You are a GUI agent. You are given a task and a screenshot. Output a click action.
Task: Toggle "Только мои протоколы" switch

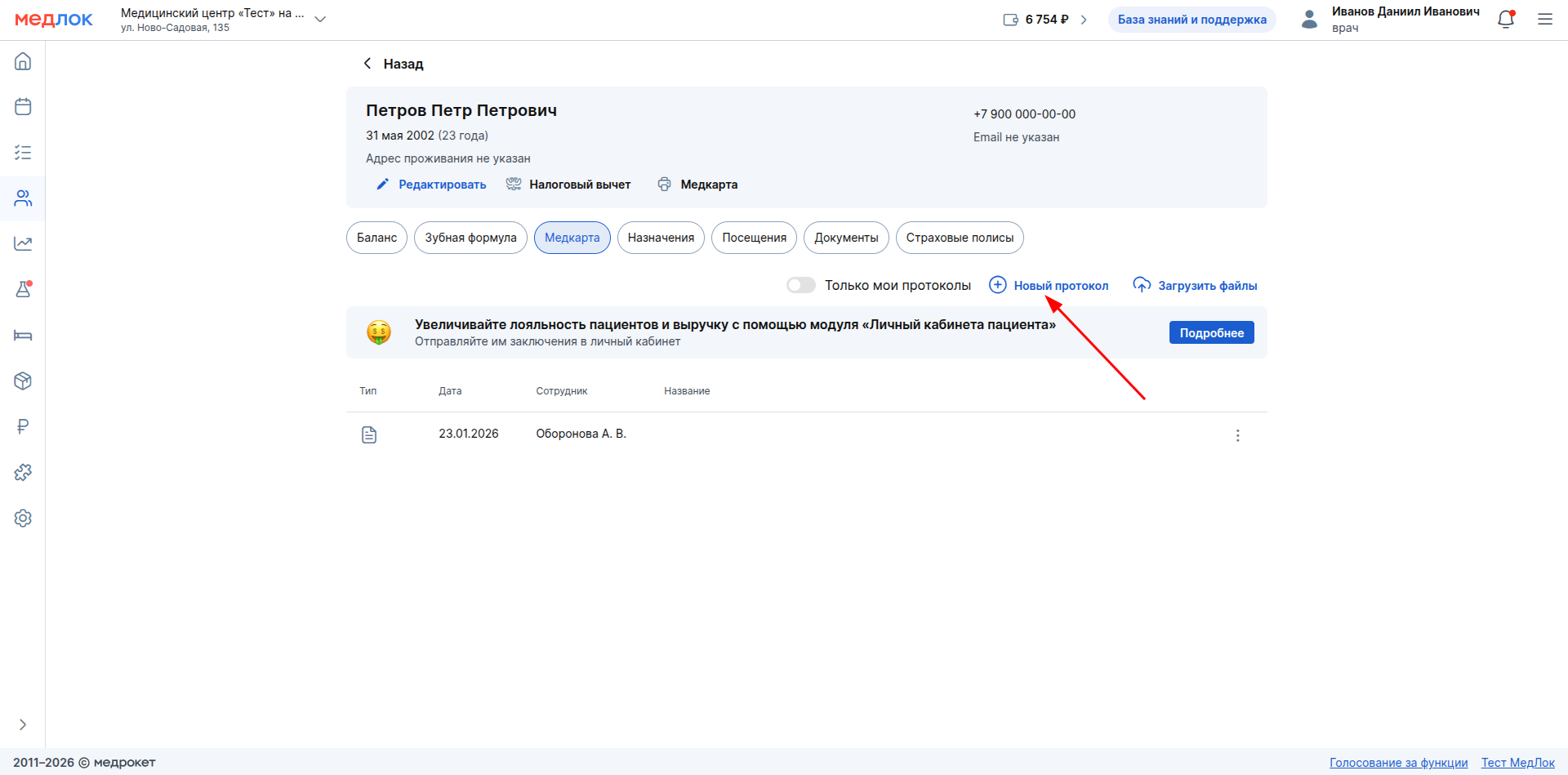[800, 285]
